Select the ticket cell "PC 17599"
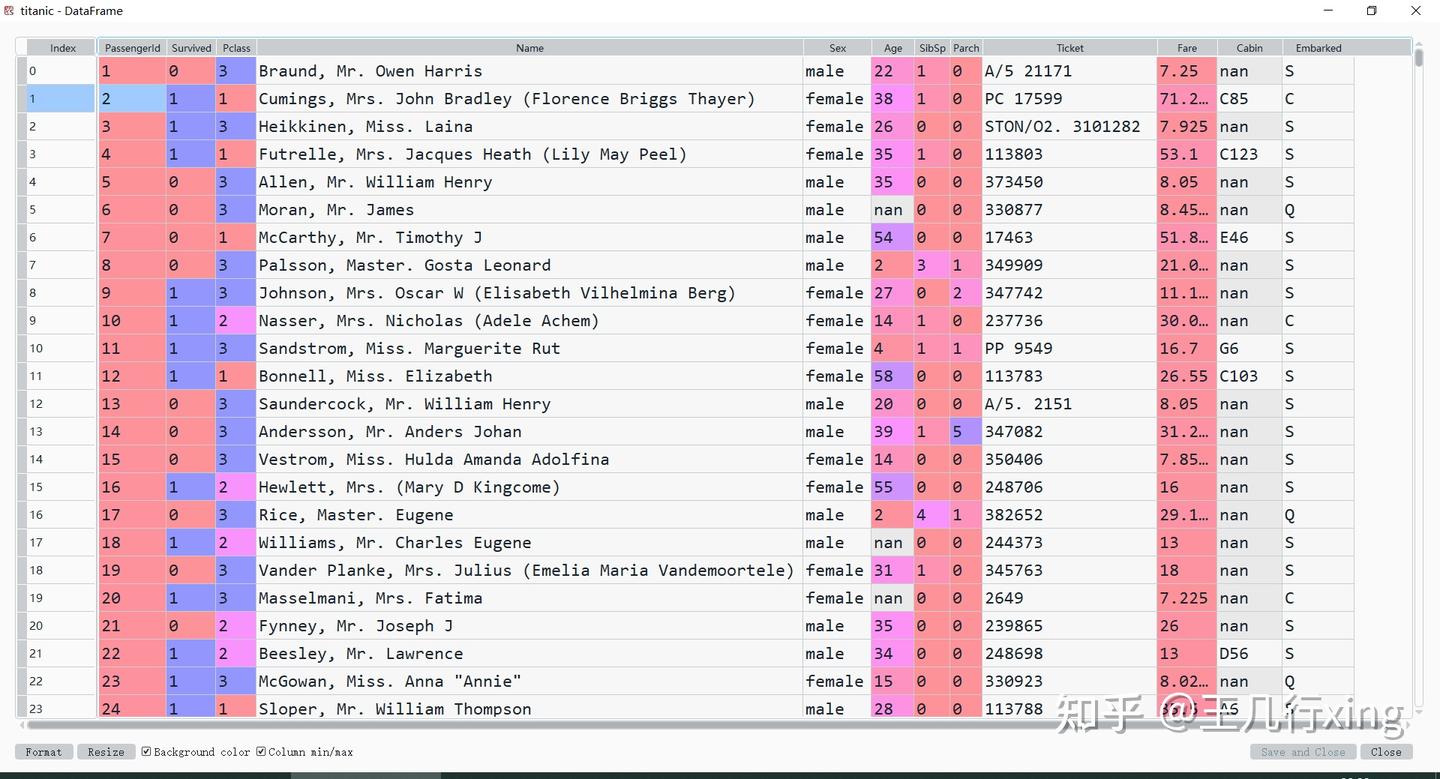This screenshot has height=779, width=1440. point(1070,99)
